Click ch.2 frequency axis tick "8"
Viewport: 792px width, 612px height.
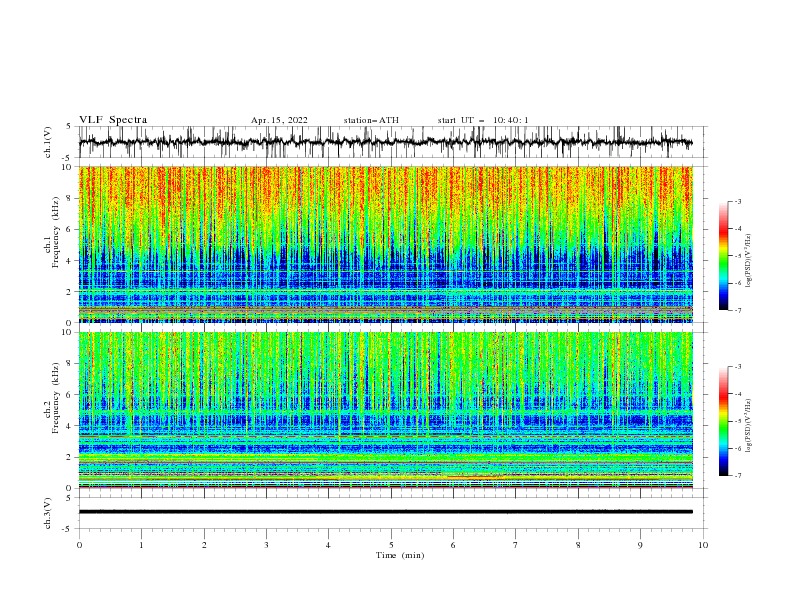[69, 364]
